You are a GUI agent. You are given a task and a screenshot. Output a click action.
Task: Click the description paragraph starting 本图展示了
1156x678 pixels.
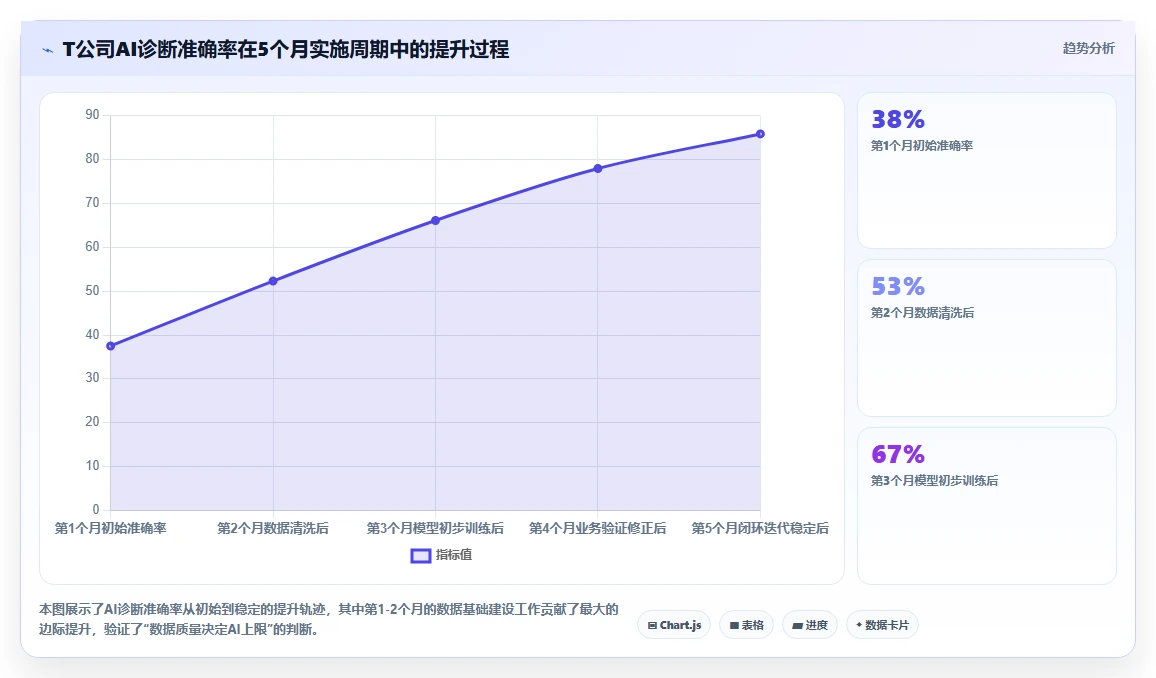tap(329, 619)
